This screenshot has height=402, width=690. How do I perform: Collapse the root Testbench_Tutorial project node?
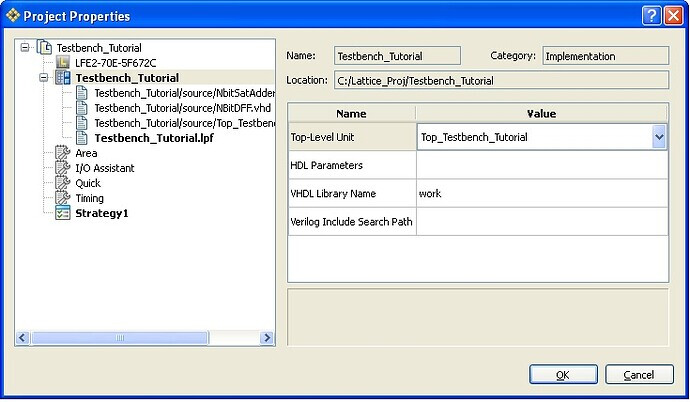click(25, 47)
